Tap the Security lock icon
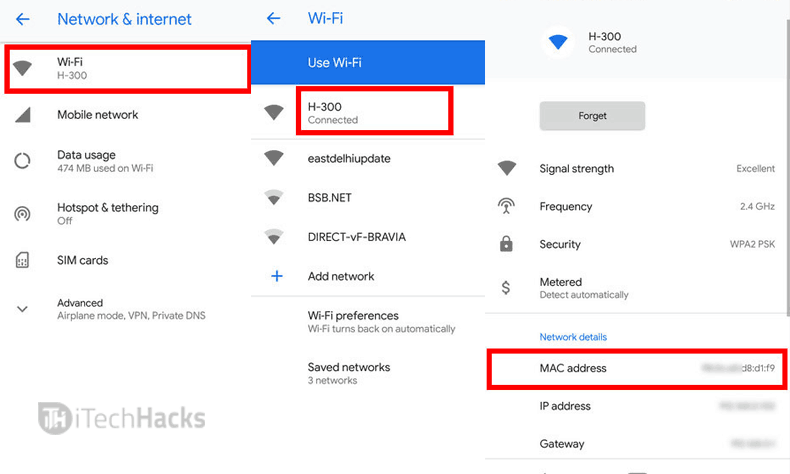Screen dimensions: 790x474 (506, 244)
